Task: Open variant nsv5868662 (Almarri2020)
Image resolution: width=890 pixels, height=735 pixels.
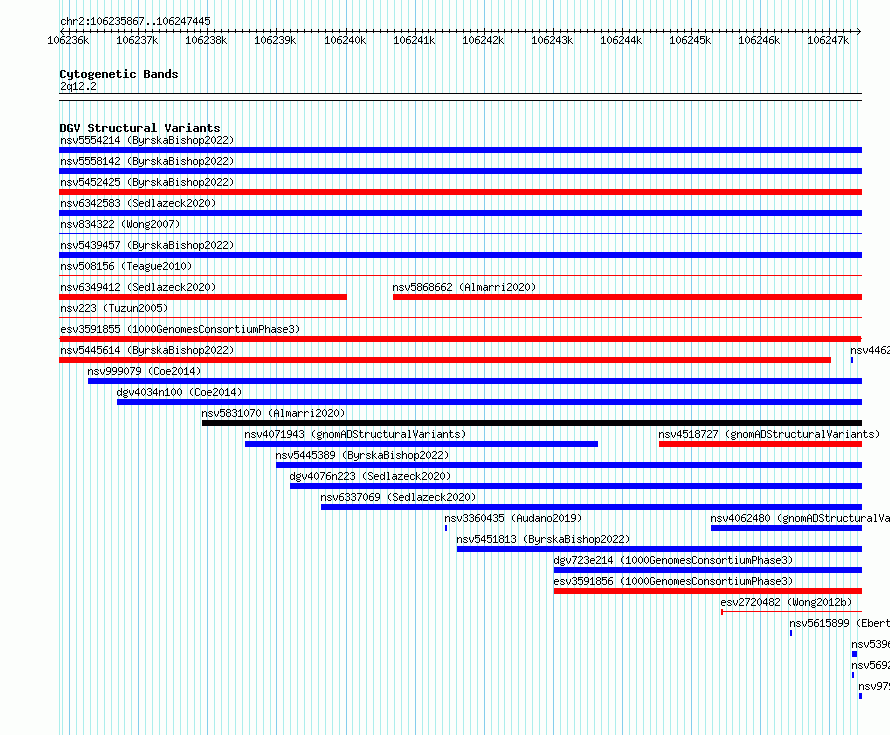Action: click(464, 287)
